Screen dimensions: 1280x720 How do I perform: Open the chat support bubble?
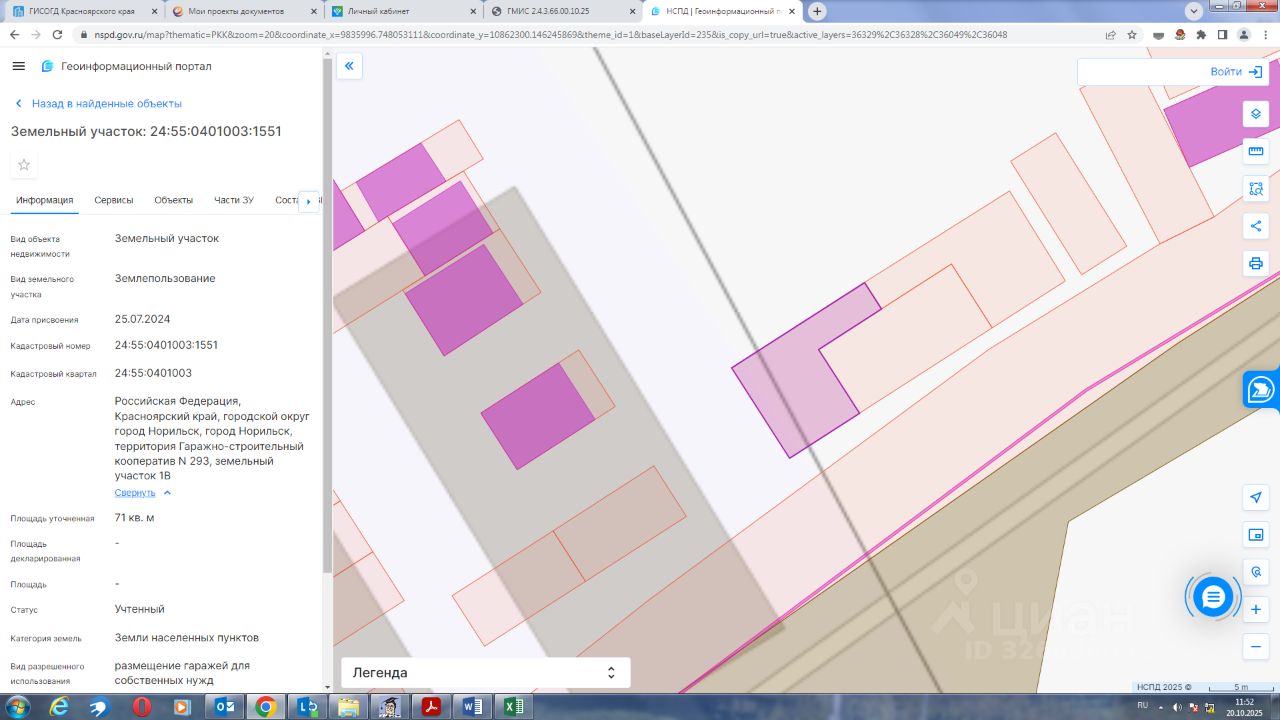tap(1213, 597)
